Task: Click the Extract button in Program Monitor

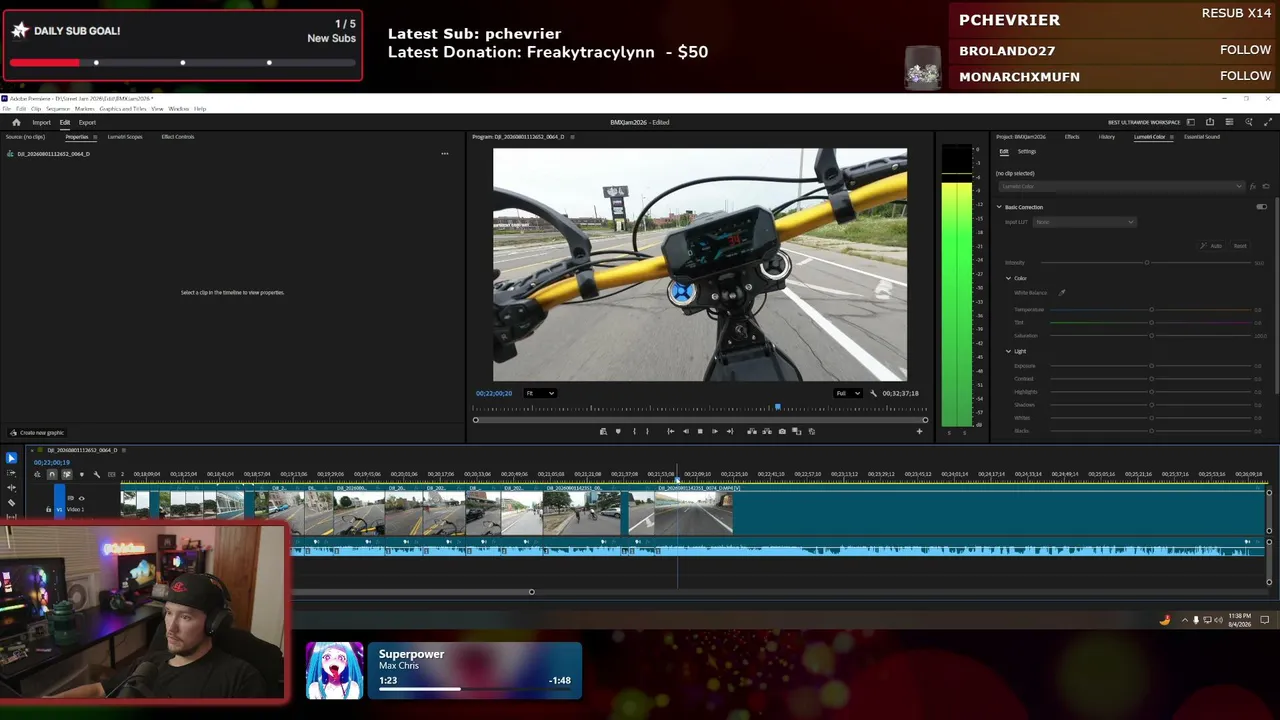Action: 767,431
